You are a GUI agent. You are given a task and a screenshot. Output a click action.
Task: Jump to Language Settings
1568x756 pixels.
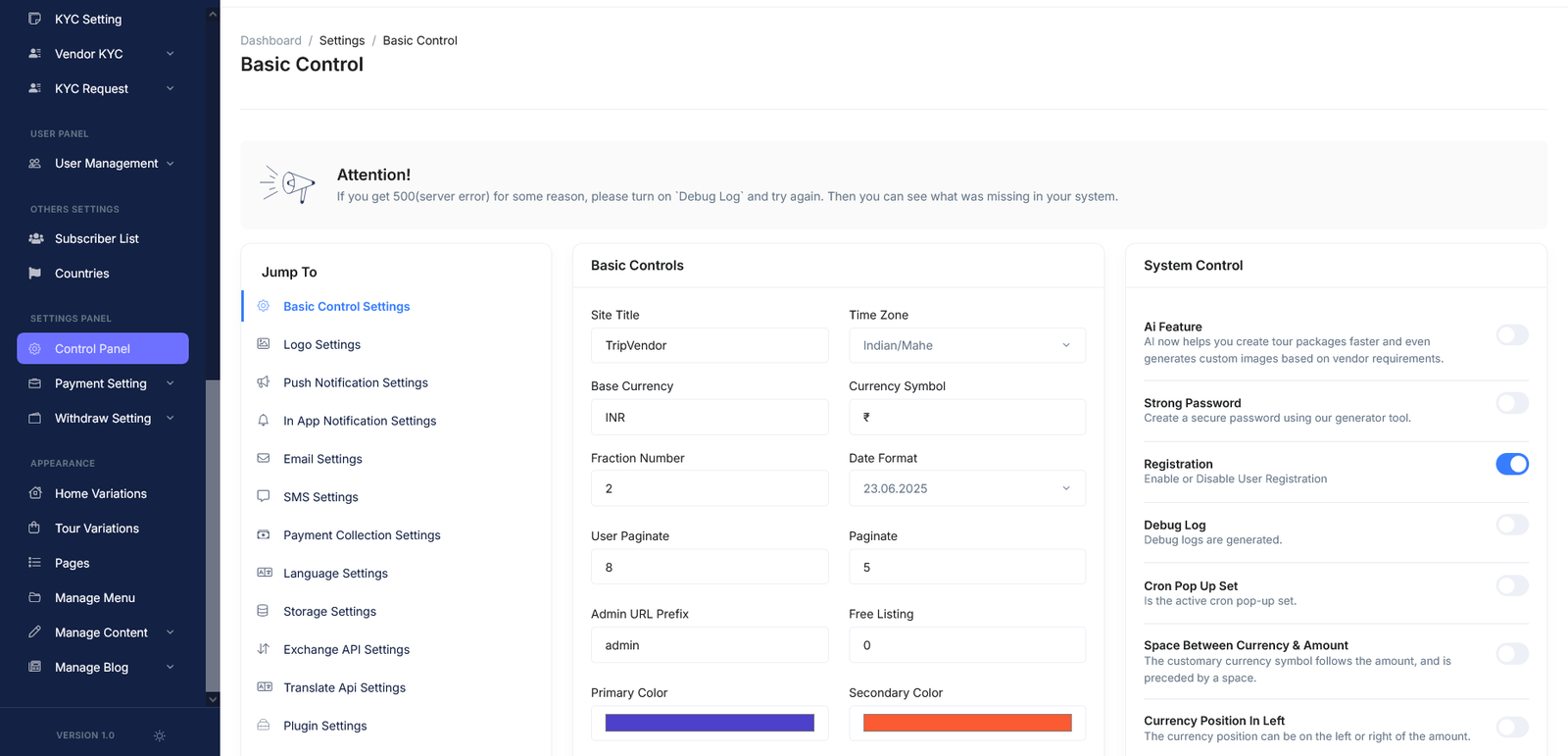pyautogui.click(x=335, y=574)
